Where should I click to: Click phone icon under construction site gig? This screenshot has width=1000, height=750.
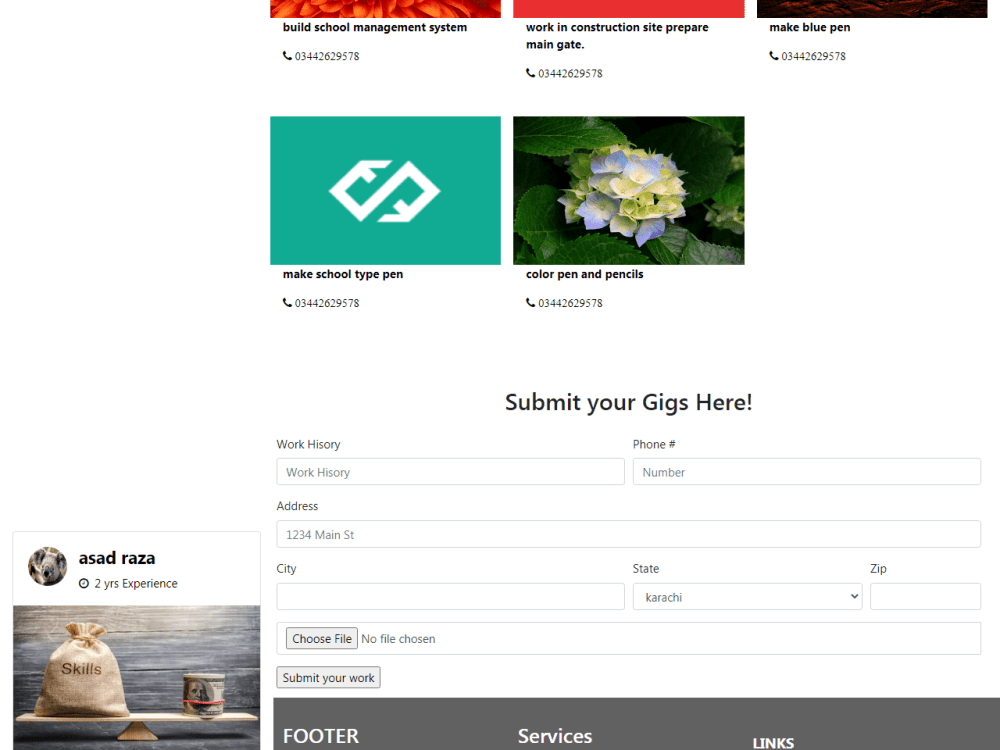(x=530, y=73)
